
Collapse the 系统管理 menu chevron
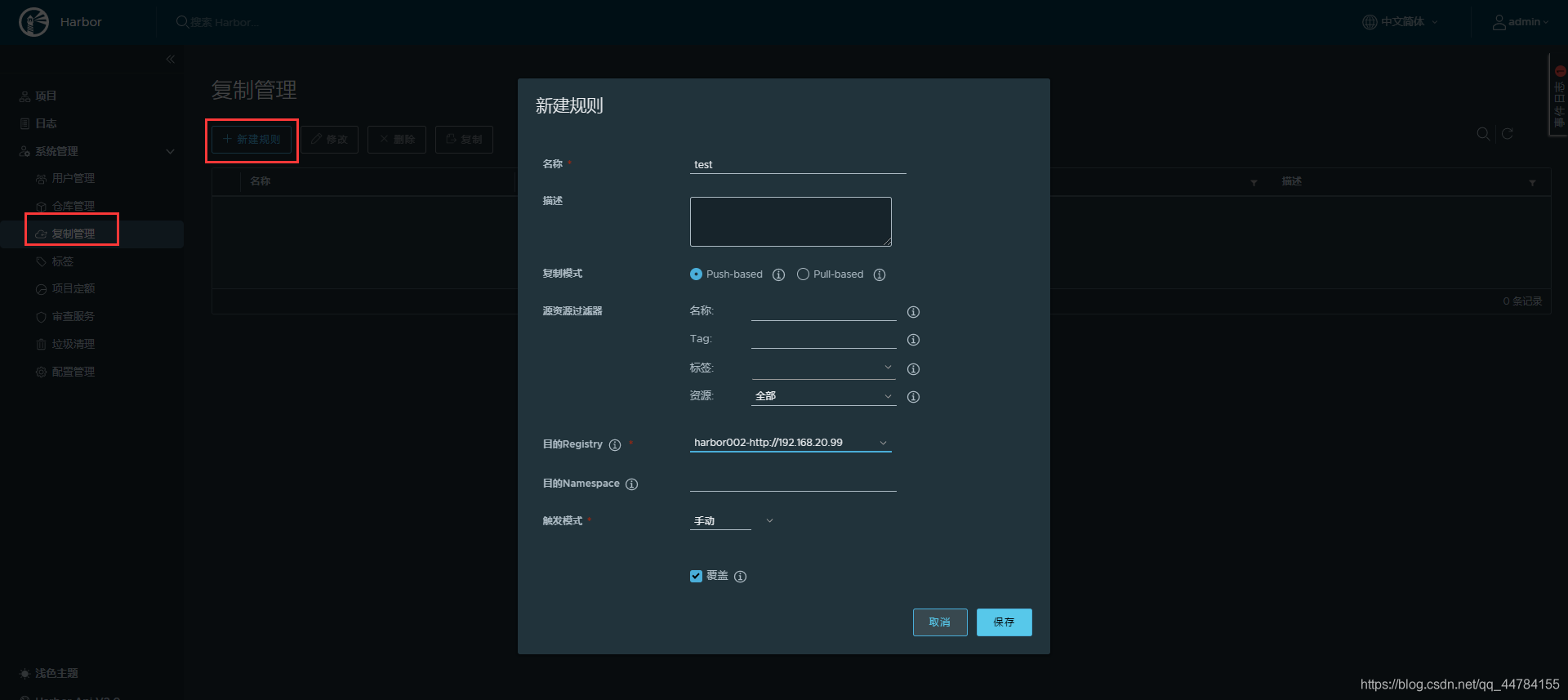click(x=170, y=151)
